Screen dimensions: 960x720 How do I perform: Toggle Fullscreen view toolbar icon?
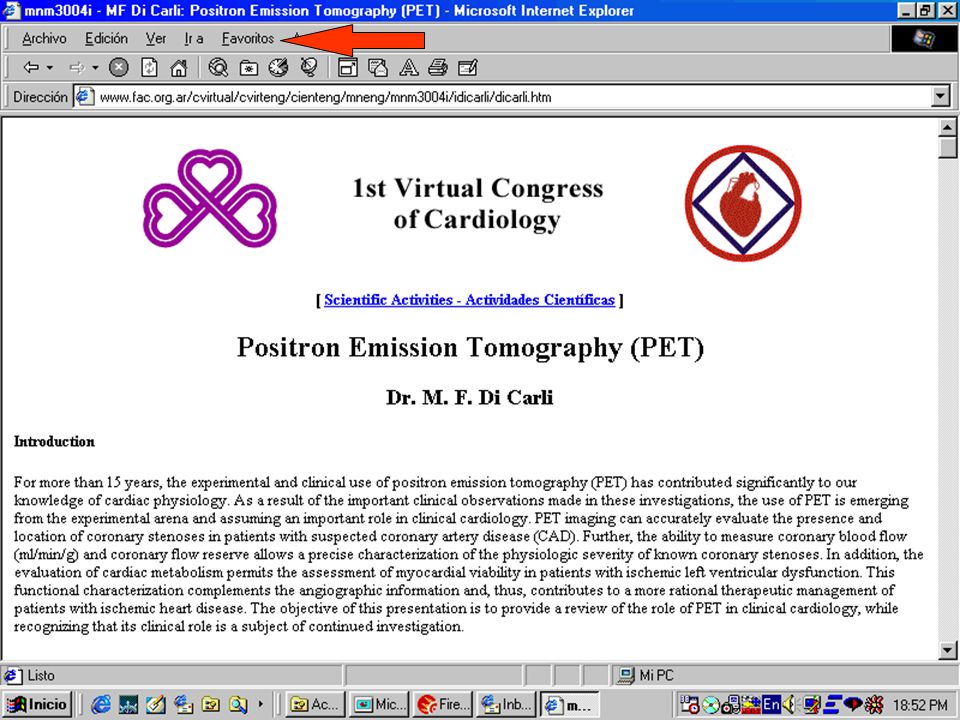[348, 68]
